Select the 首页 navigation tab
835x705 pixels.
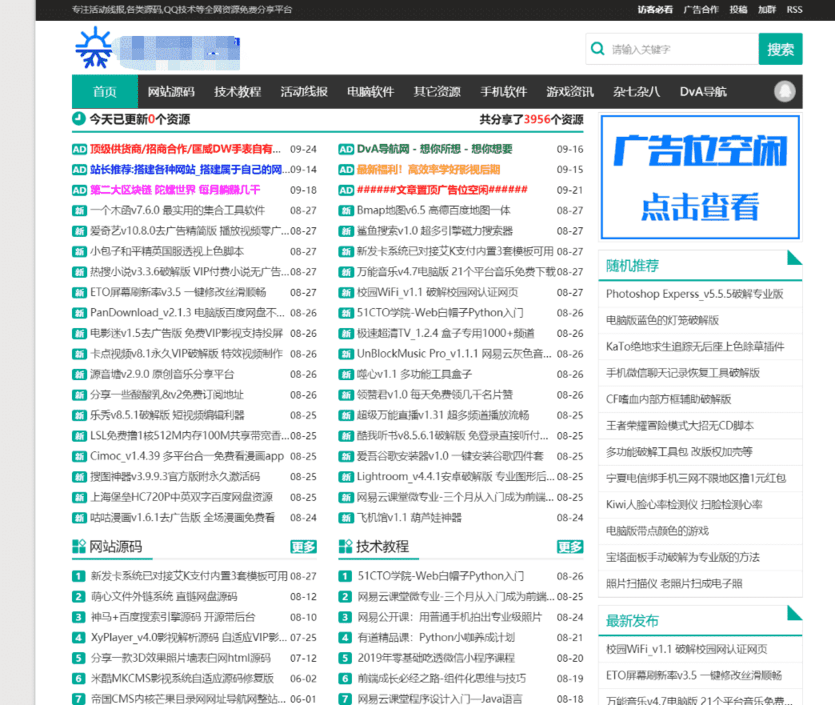(103, 91)
